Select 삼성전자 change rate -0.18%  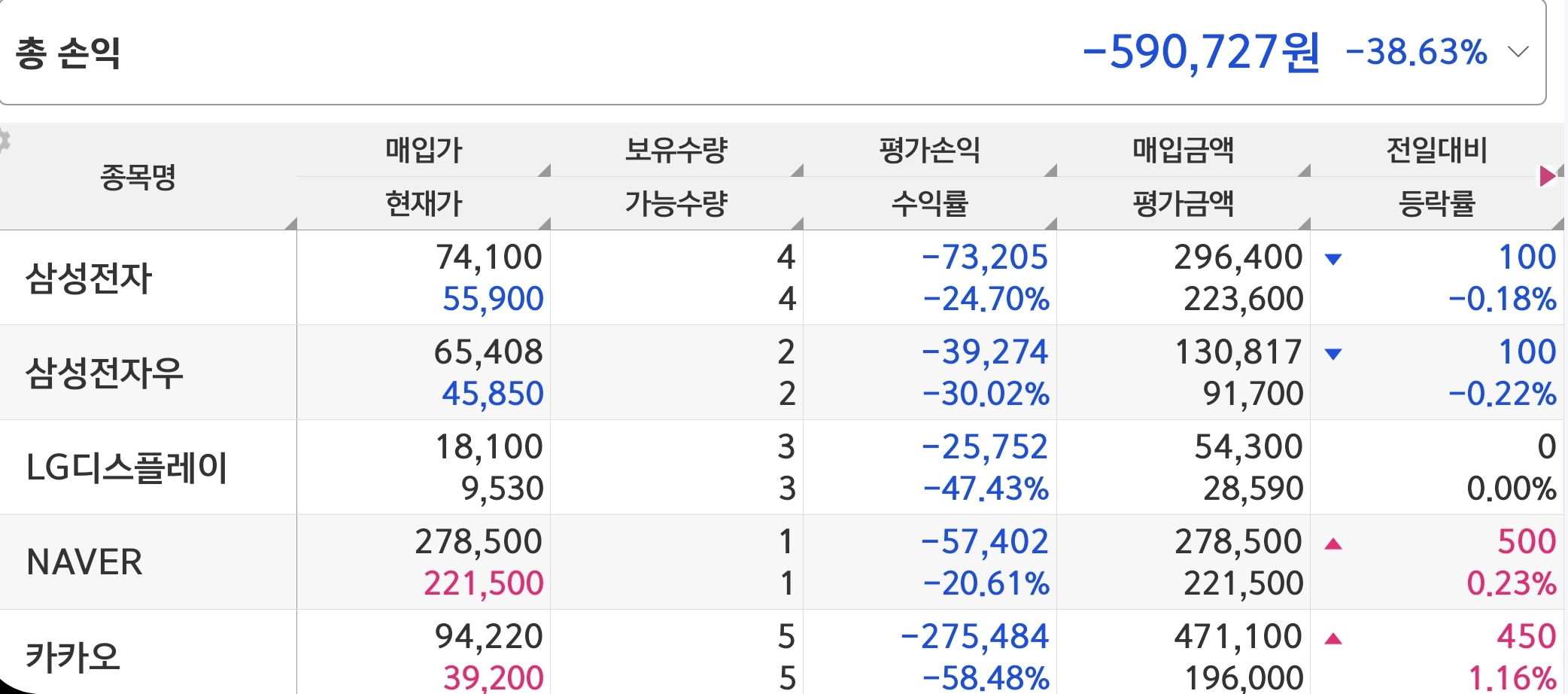pyautogui.click(x=1503, y=299)
